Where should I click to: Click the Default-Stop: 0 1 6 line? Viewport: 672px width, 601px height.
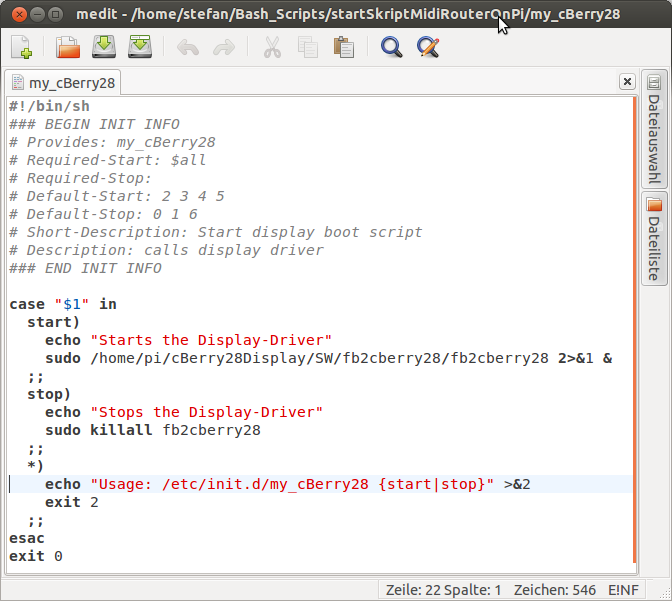click(x=103, y=214)
